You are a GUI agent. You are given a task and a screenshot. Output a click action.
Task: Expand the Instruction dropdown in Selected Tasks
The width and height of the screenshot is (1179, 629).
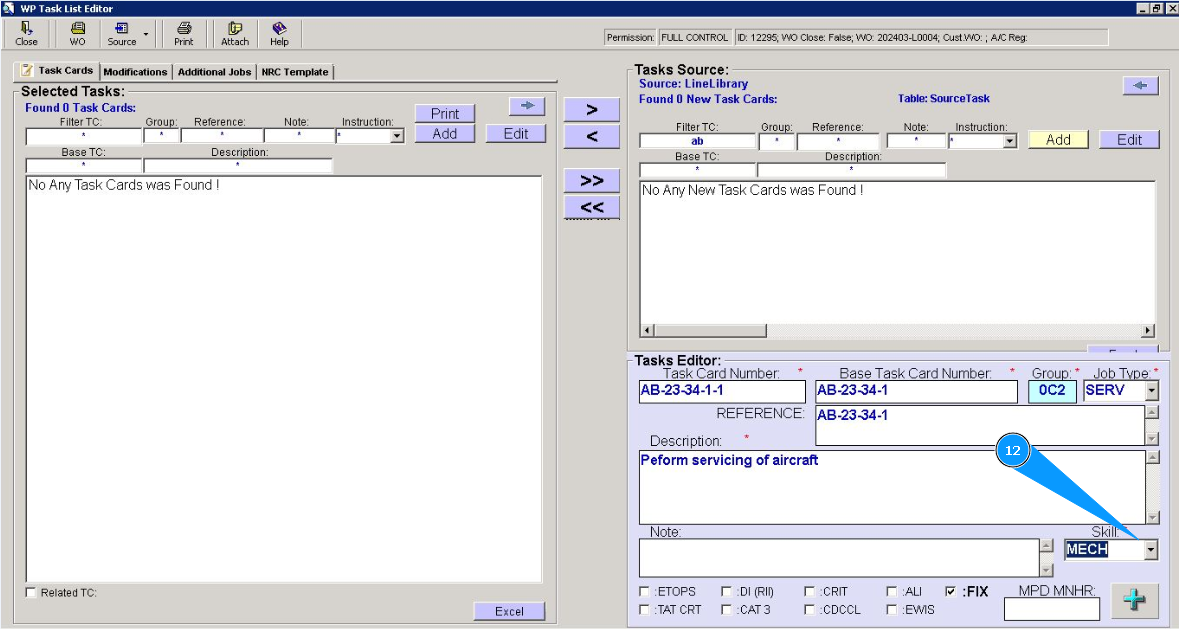[397, 136]
